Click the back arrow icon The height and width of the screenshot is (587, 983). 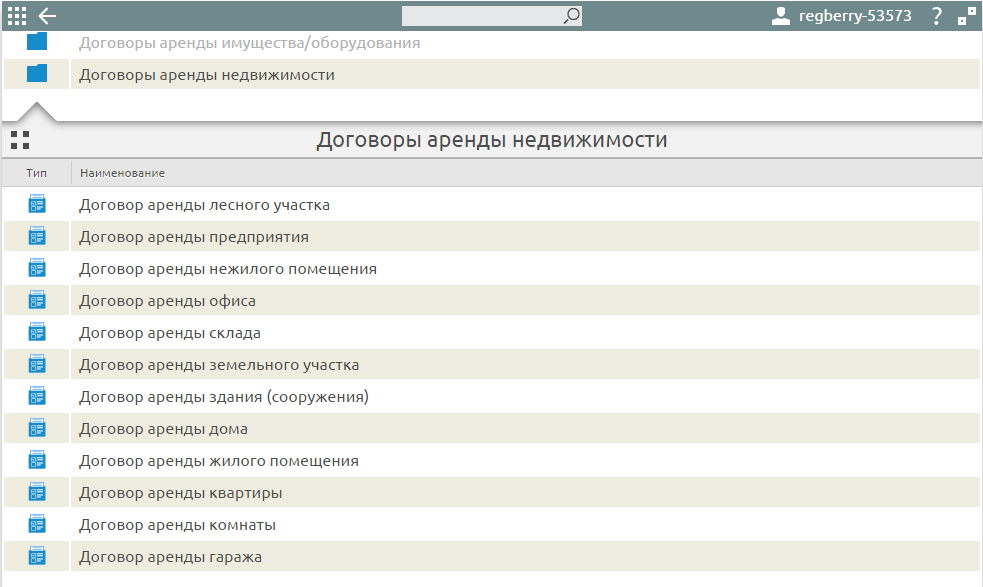(x=47, y=15)
